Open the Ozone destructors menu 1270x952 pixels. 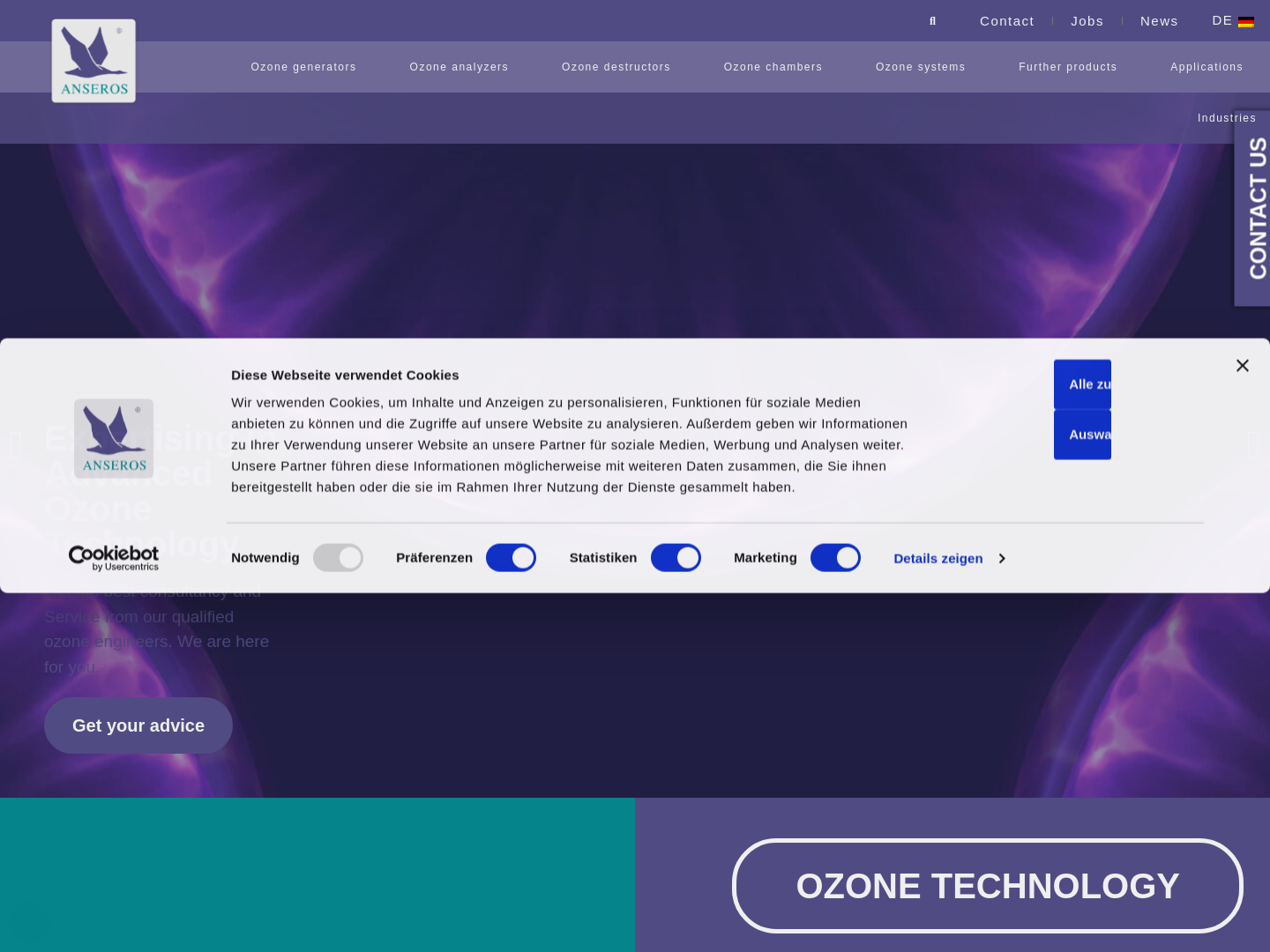(x=616, y=67)
